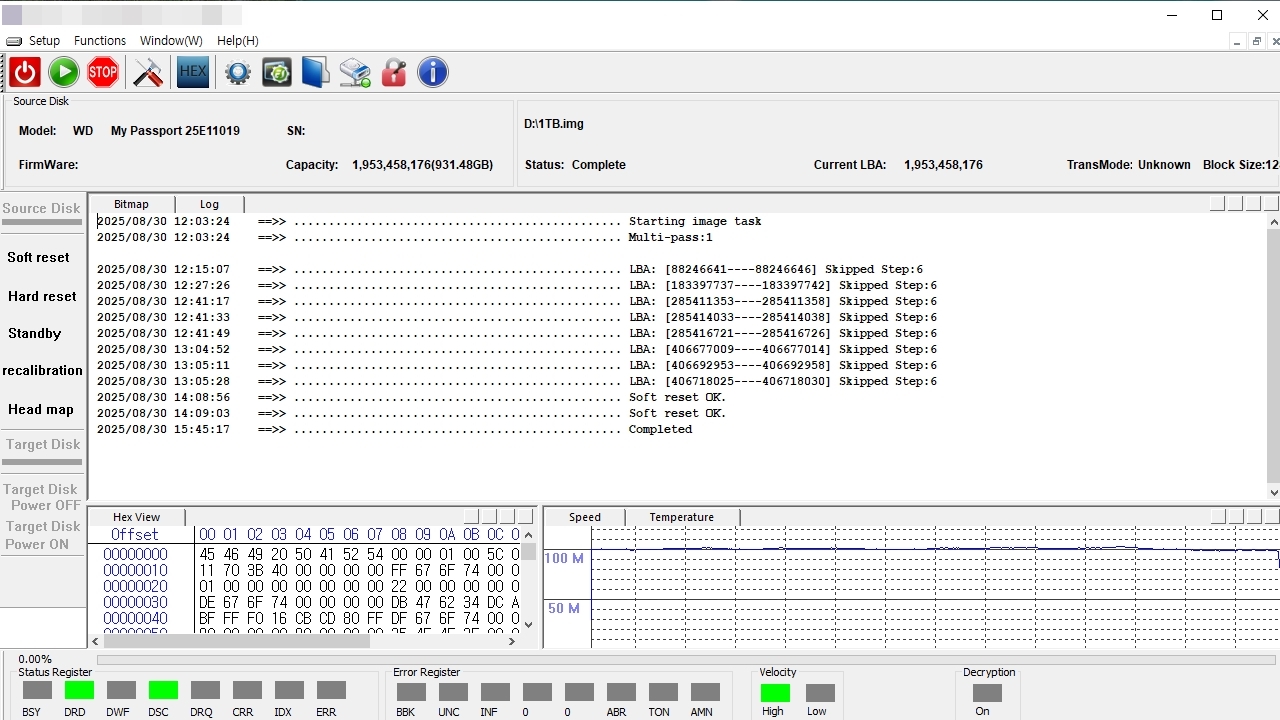Toggle the Low velocity indicator
The image size is (1280, 720).
point(820,692)
